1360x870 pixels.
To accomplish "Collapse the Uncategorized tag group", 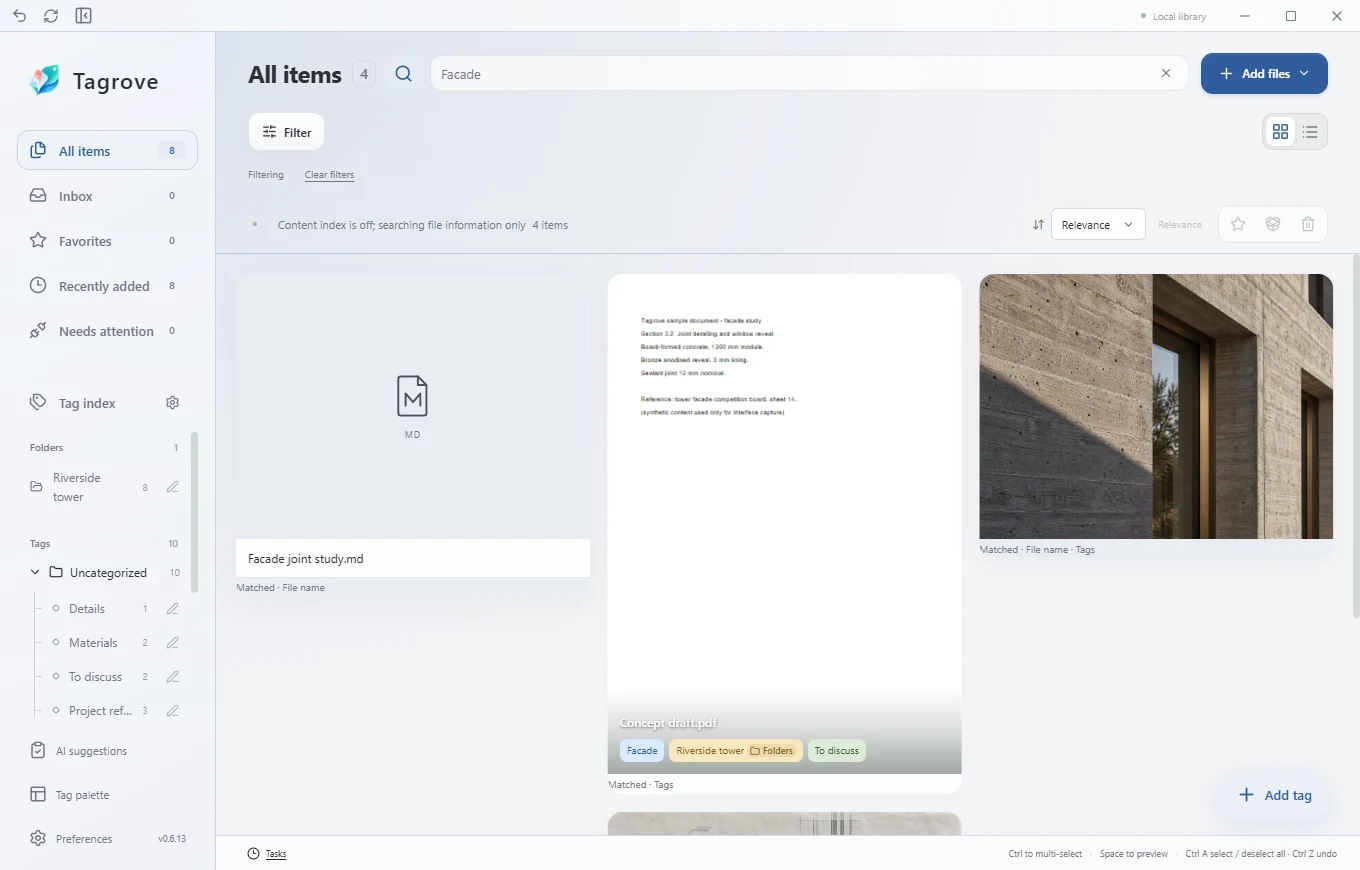I will coord(35,573).
